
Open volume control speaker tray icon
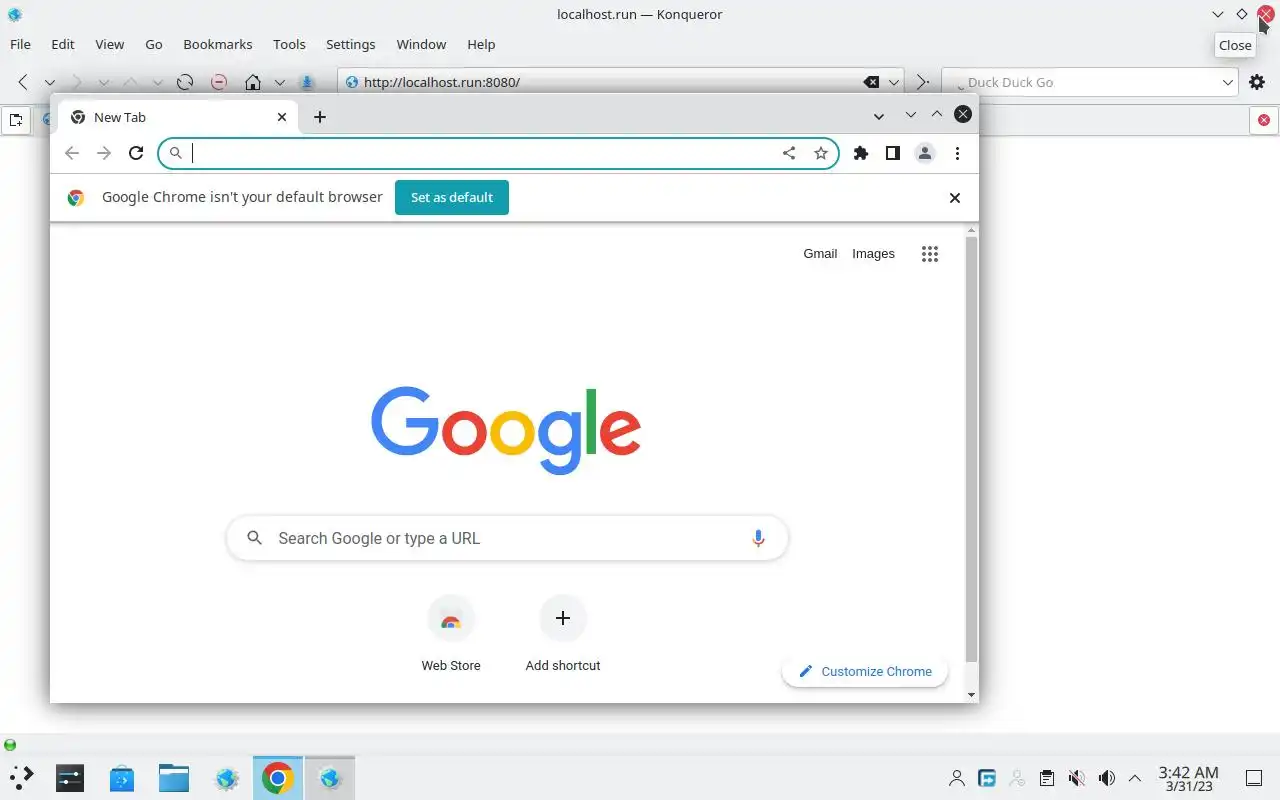pos(1106,778)
